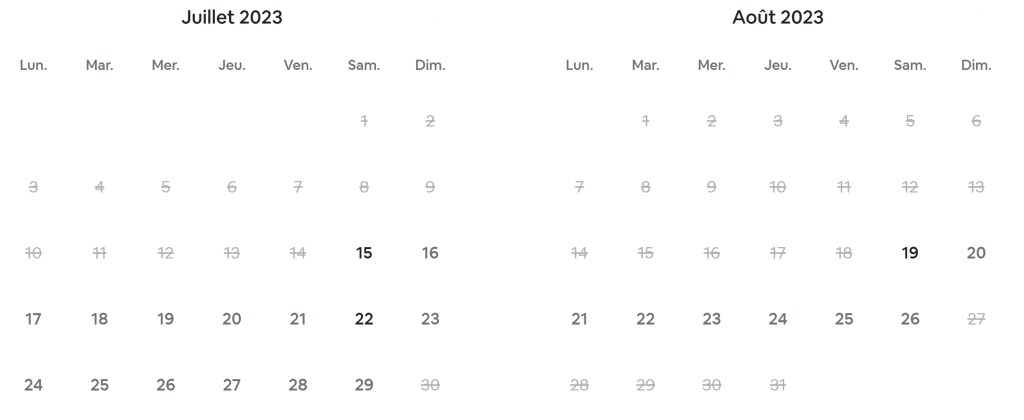This screenshot has width=1024, height=420.
Task: Pick Monday 21 Août 2023
Action: coord(579,319)
